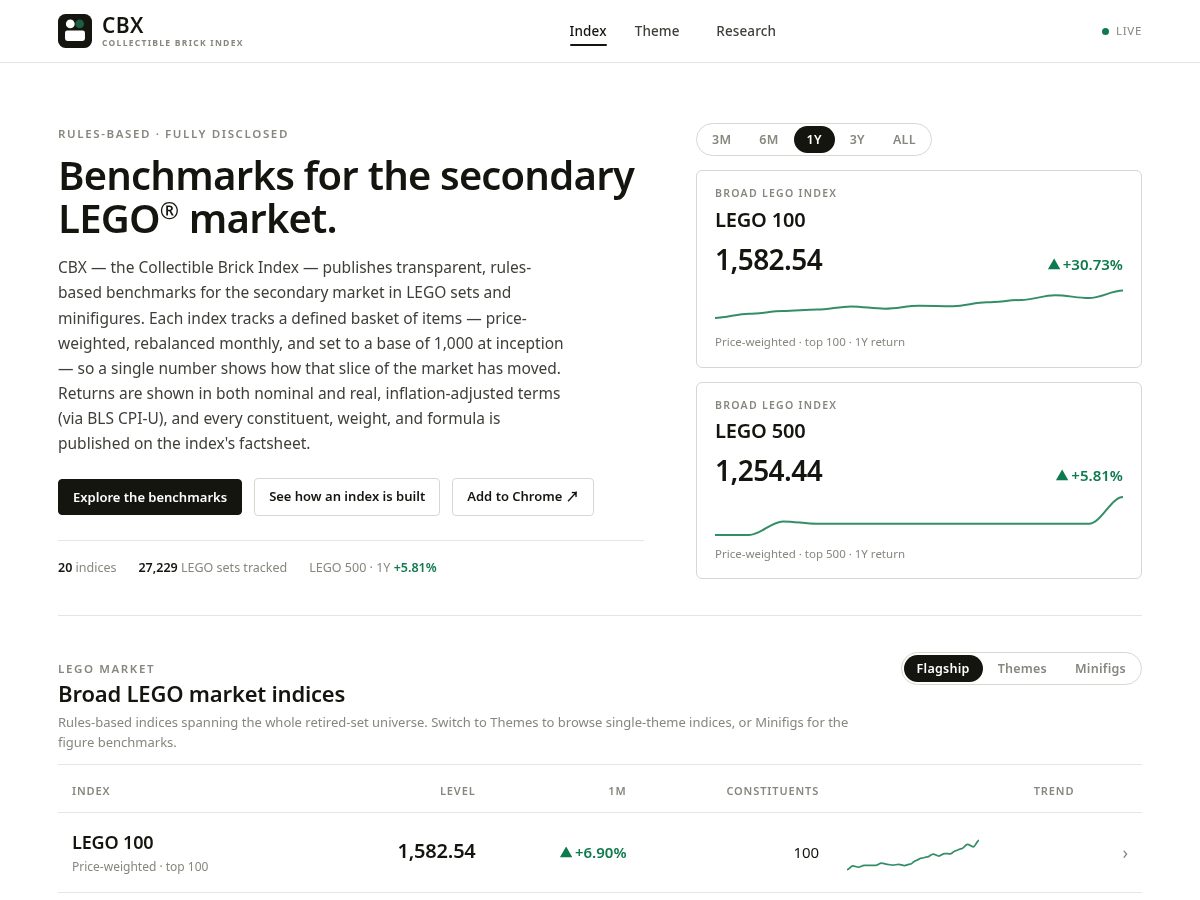This screenshot has width=1200, height=900.
Task: Click the INDEX column header
Action: pyautogui.click(x=91, y=791)
